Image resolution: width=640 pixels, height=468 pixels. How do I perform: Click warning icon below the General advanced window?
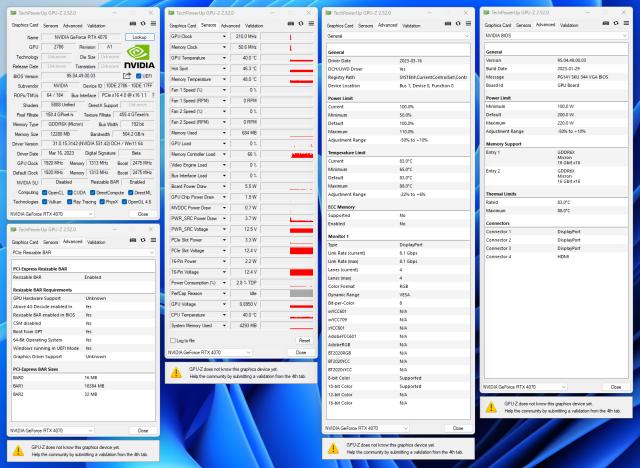coord(333,448)
